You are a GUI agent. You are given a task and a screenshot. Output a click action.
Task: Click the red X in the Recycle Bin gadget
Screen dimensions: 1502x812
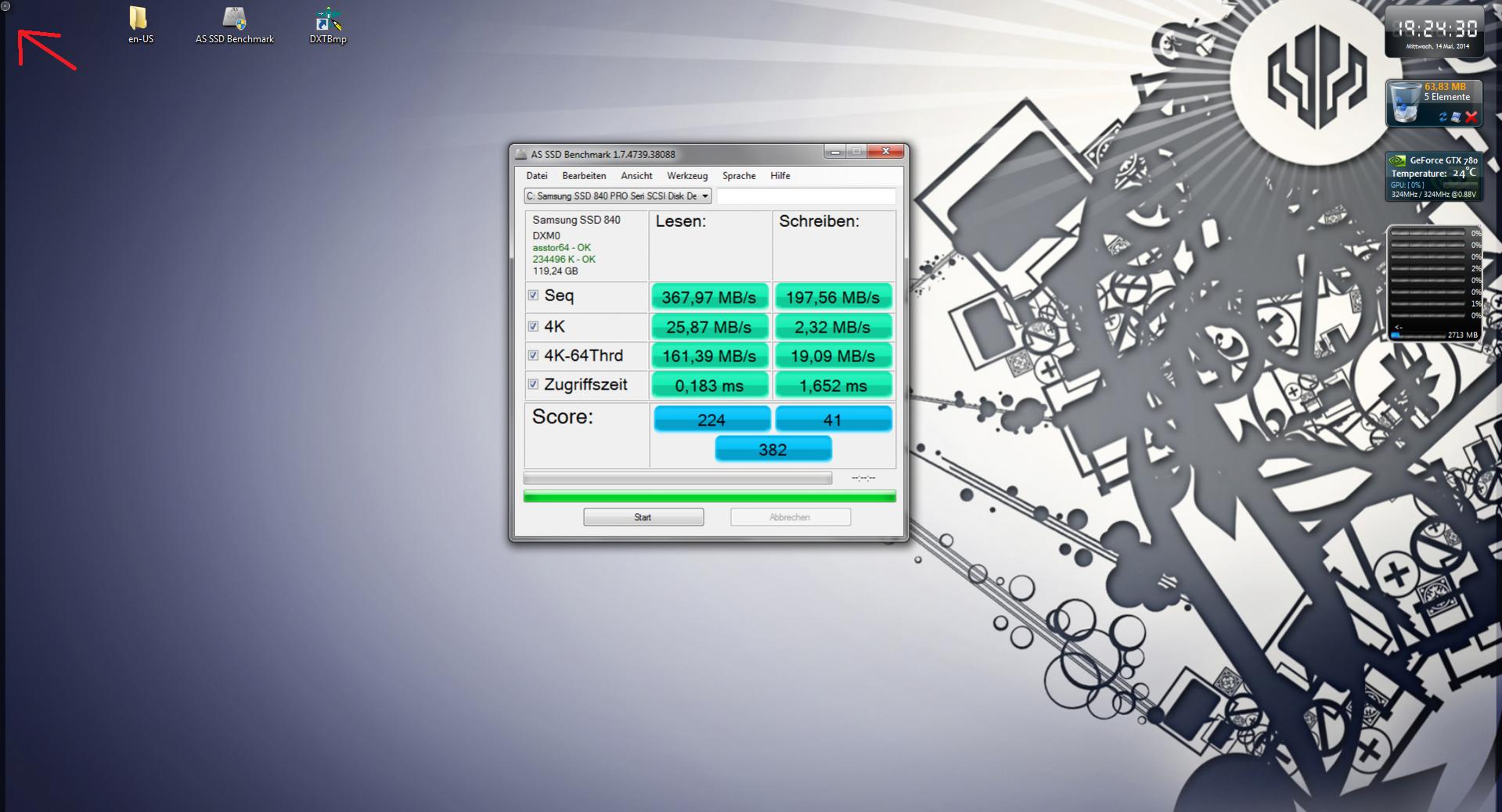coord(1471,117)
